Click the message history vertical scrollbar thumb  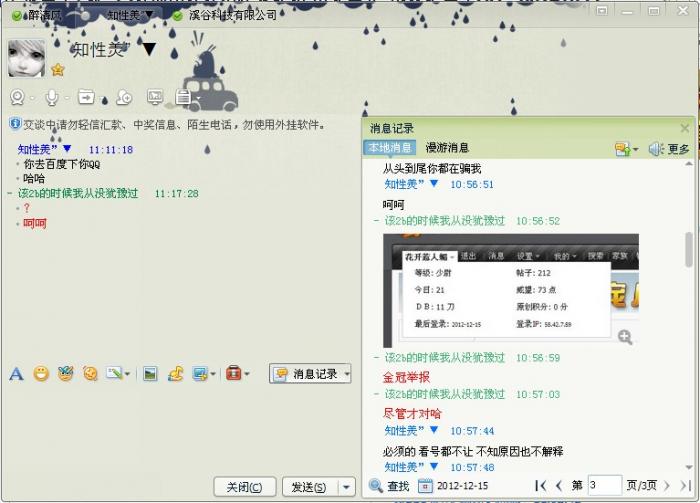(x=689, y=250)
